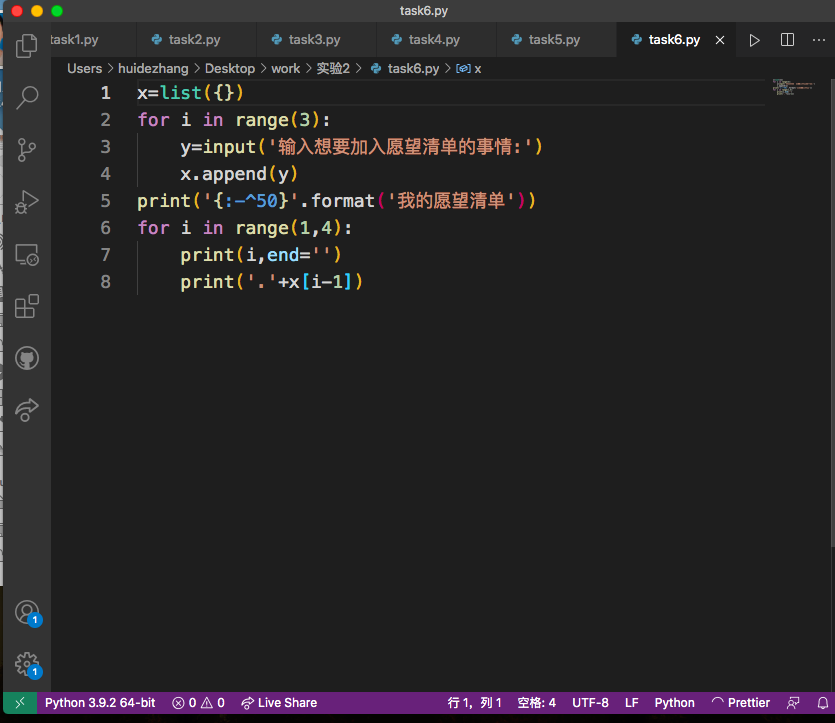Open the 实验2 breadcrumb folder
835x723 pixels.
coord(333,69)
